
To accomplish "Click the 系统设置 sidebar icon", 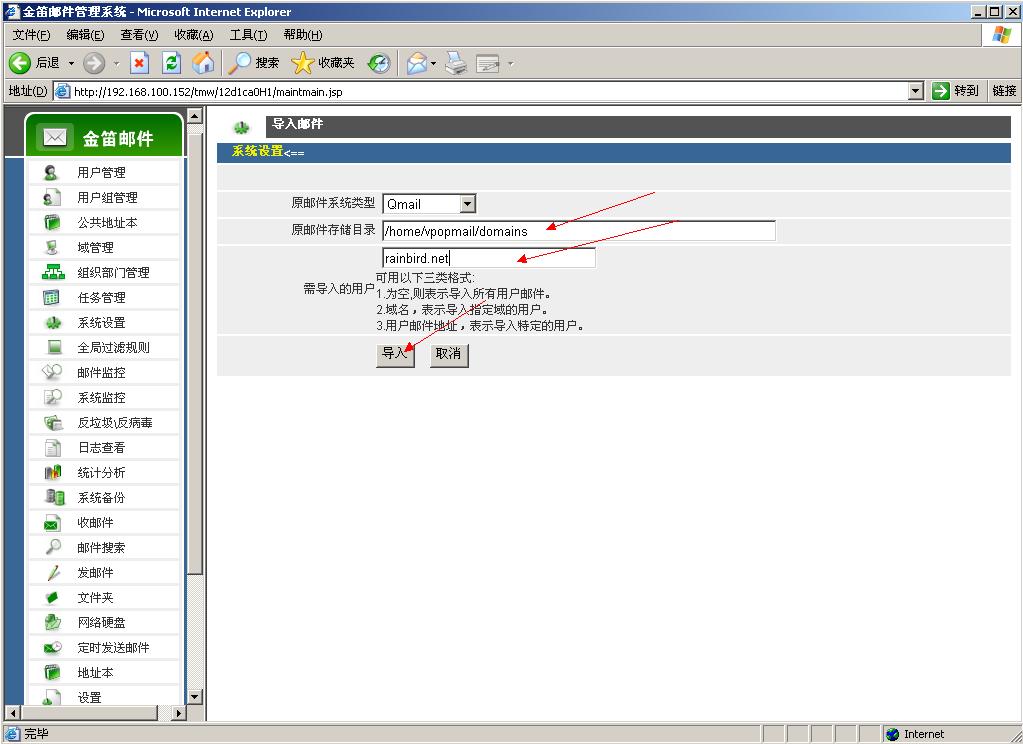I will 53,322.
